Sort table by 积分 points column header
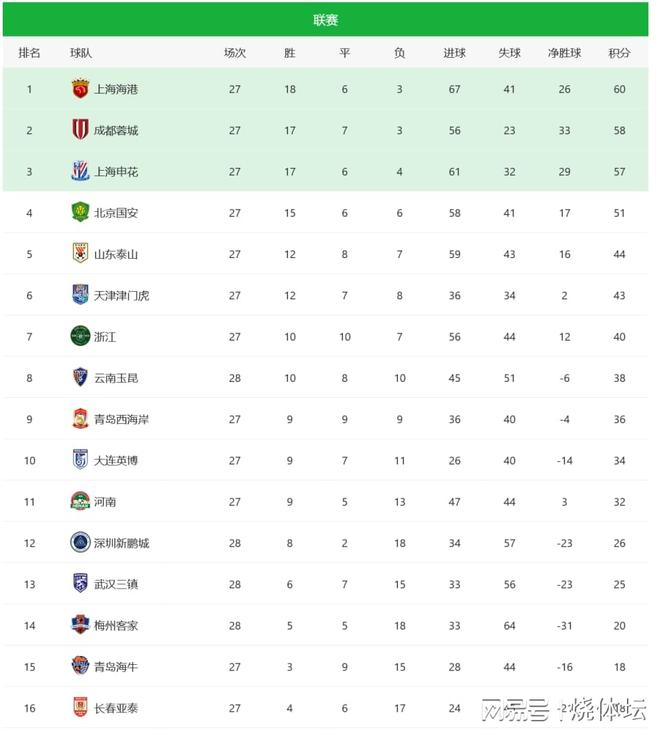This screenshot has width=660, height=733. (x=619, y=53)
